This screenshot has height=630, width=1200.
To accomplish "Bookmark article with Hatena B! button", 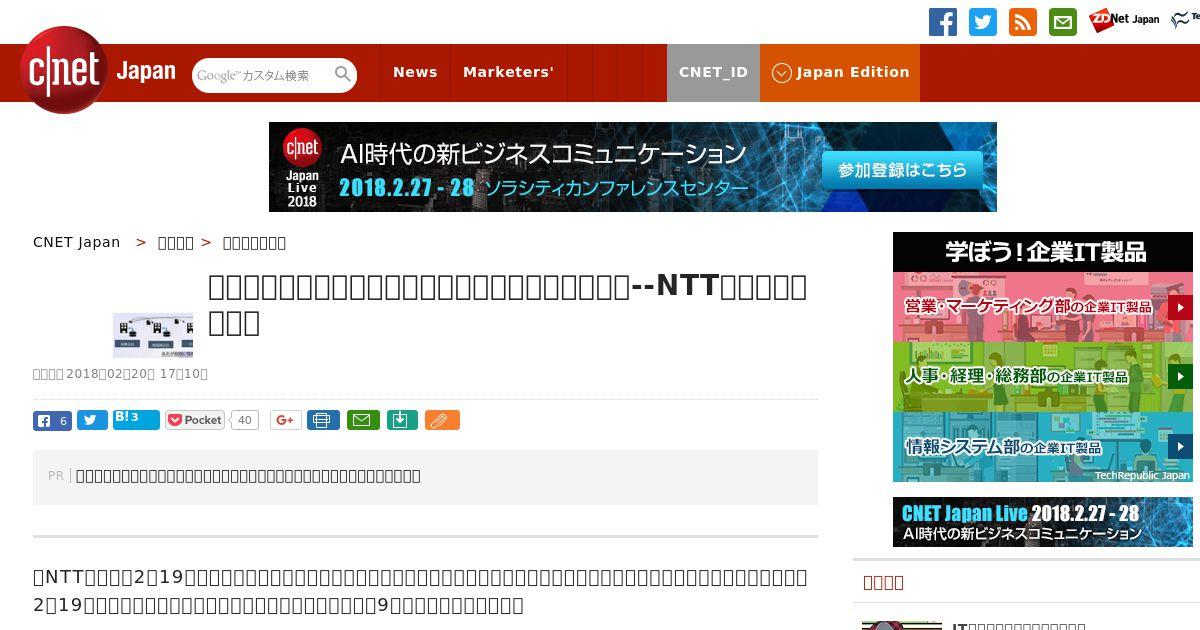I will [x=136, y=420].
